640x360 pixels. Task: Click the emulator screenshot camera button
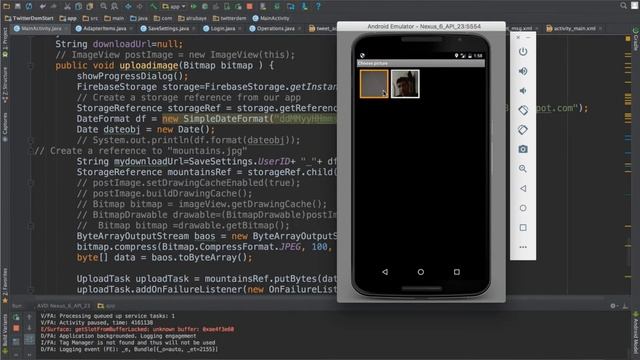tap(523, 149)
